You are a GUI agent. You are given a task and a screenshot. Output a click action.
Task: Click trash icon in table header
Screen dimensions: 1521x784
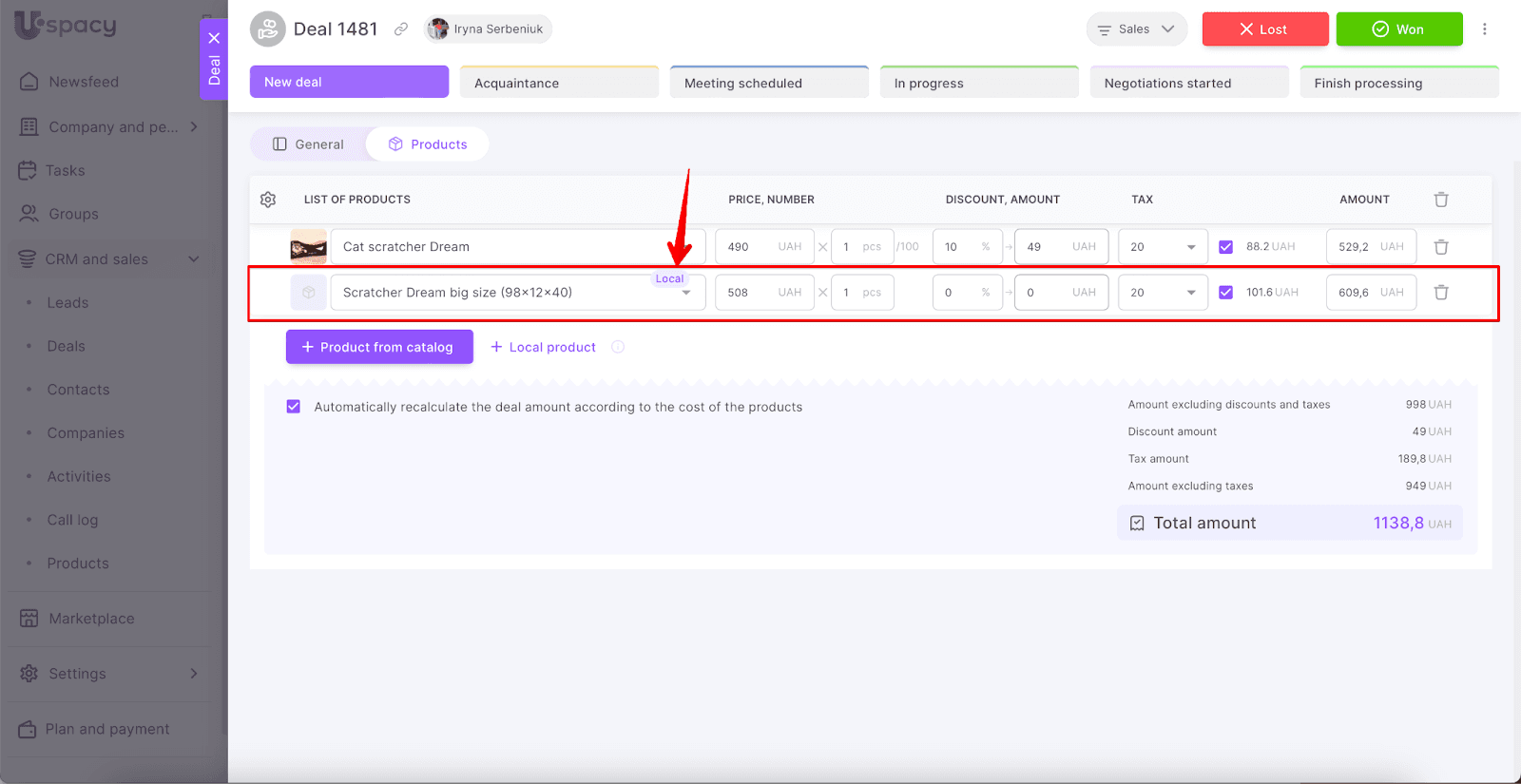pyautogui.click(x=1440, y=200)
